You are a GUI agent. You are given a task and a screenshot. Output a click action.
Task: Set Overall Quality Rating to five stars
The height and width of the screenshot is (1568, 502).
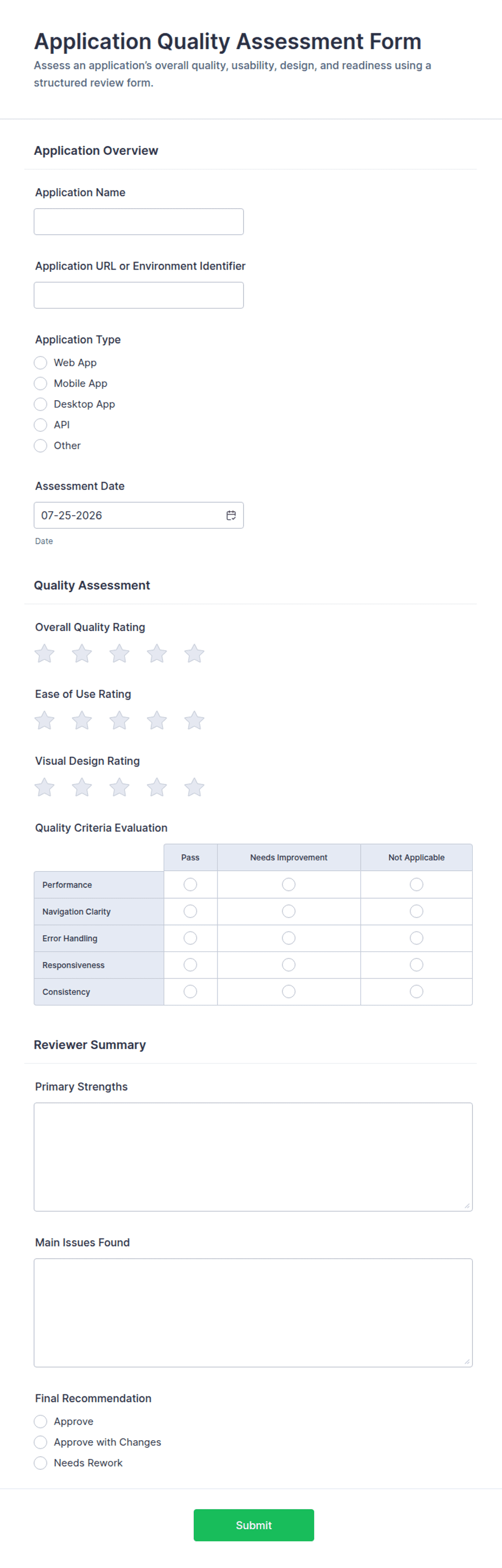(x=194, y=653)
